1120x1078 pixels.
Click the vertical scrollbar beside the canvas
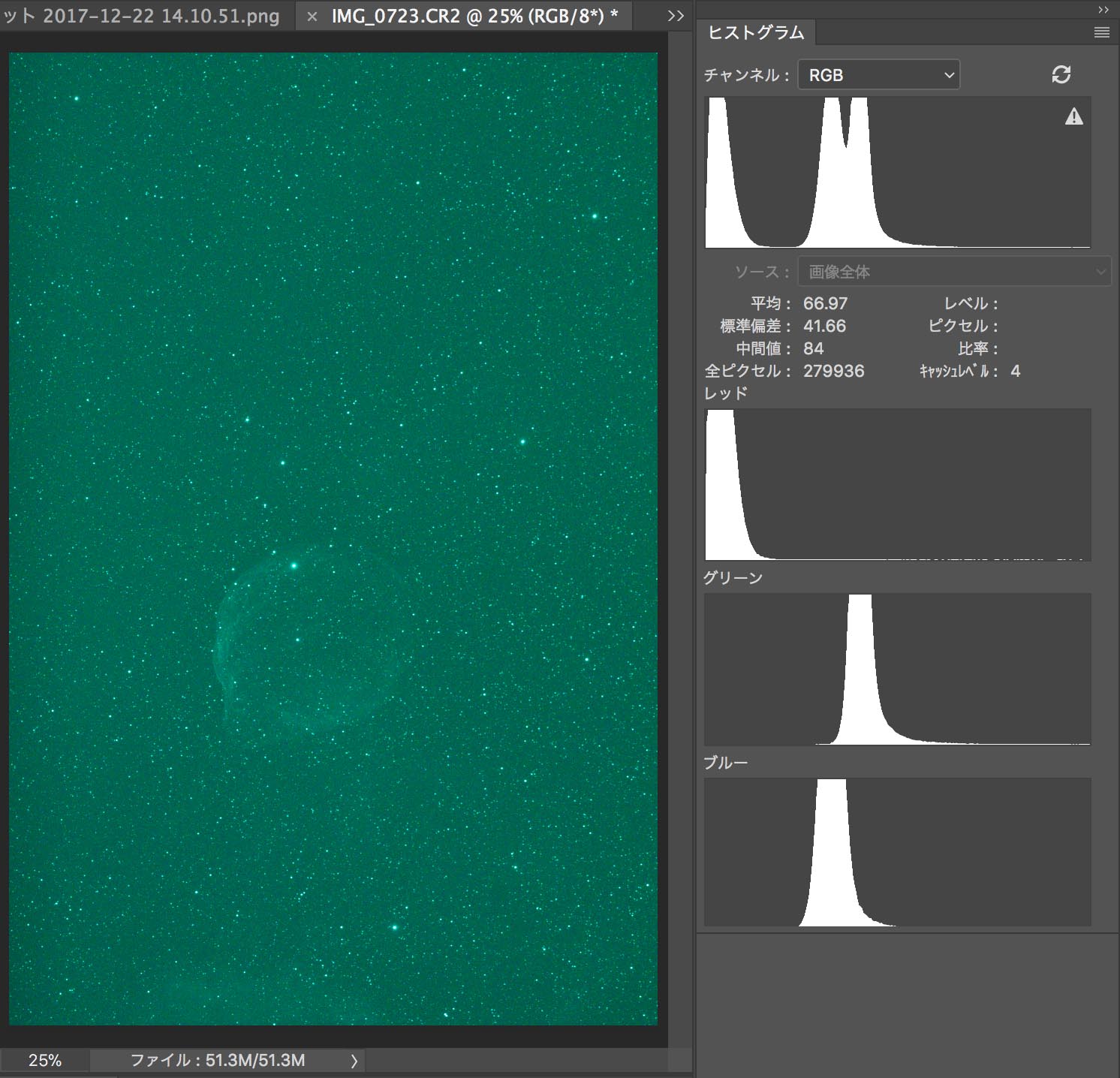679,525
